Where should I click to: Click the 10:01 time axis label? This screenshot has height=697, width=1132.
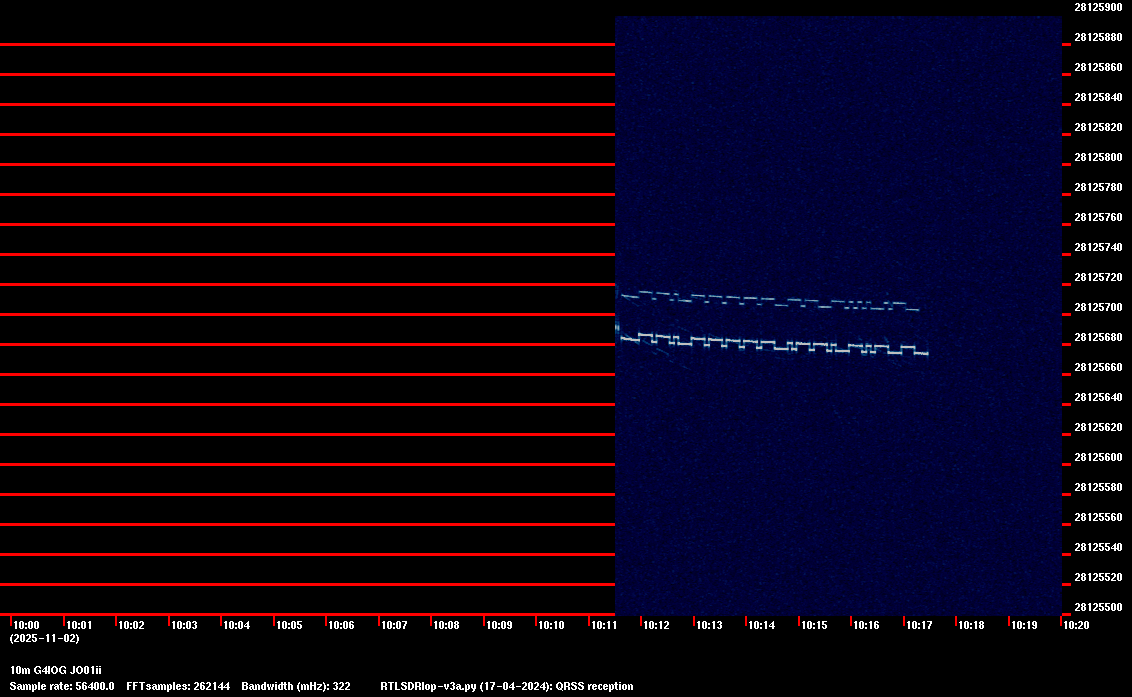(79, 625)
